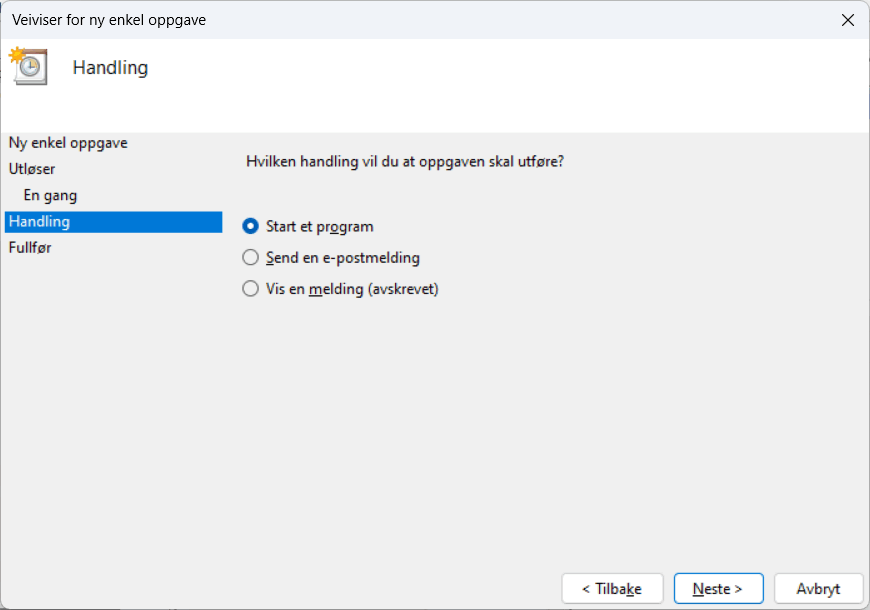The image size is (870, 610).
Task: Click the Vis en melding (avskrevet) label text
Action: tap(353, 289)
